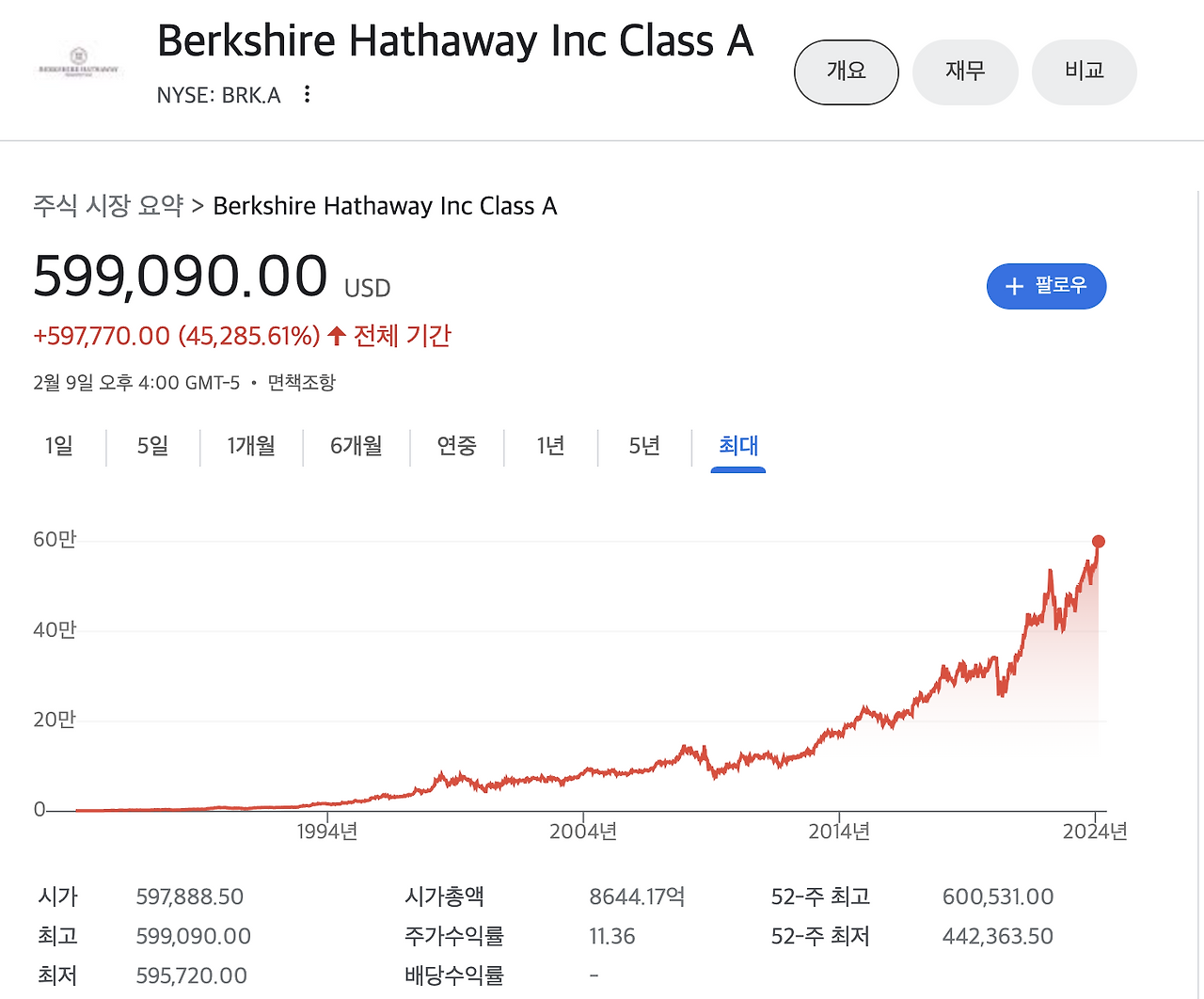Click the red up arrow icon
This screenshot has width=1204, height=999.
(x=337, y=336)
